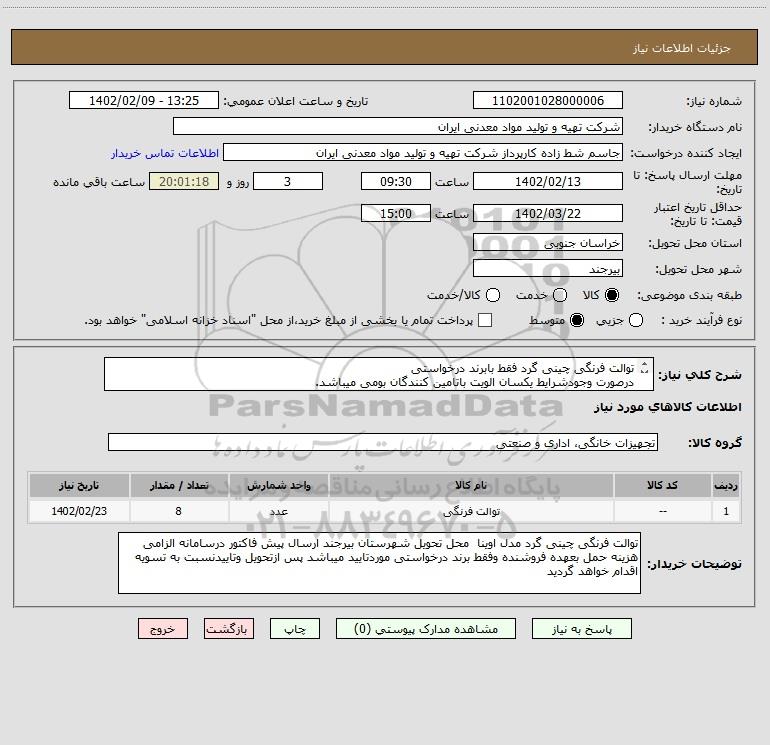The height and width of the screenshot is (745, 770).
Task: Select the جزیی purchase type radio
Action: point(636,321)
